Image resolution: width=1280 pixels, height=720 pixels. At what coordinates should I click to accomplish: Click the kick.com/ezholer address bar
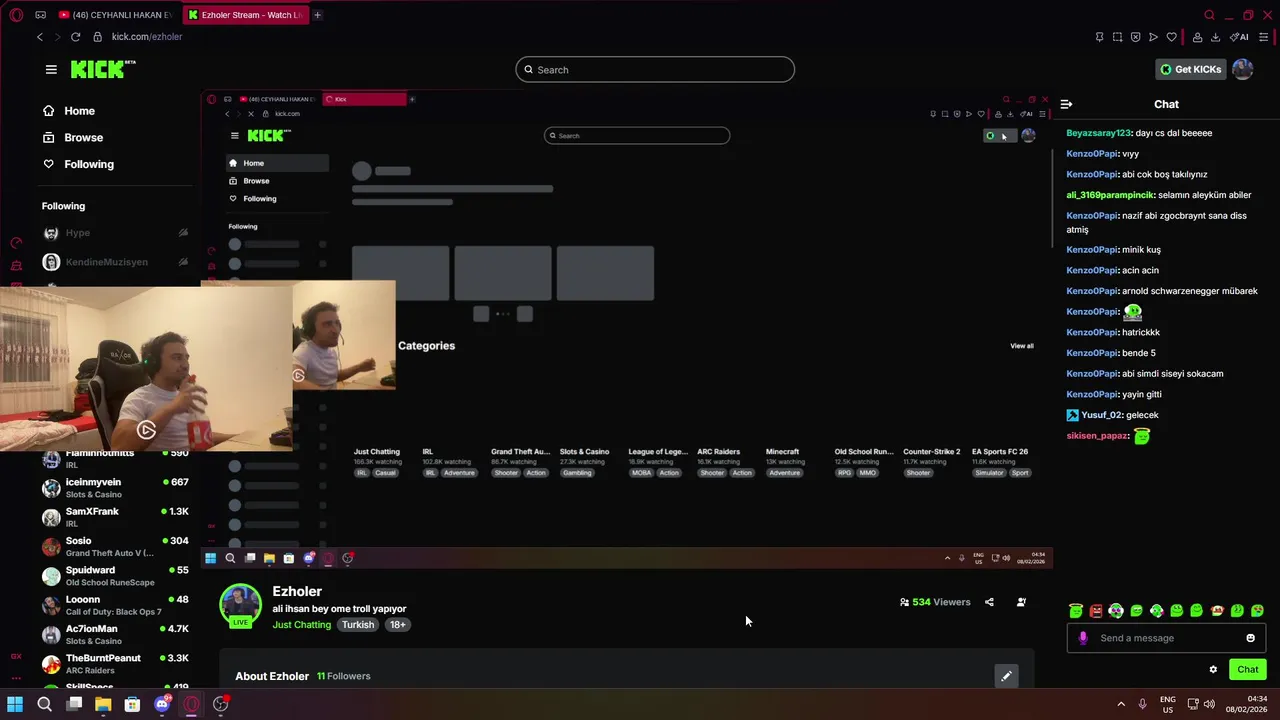147,37
